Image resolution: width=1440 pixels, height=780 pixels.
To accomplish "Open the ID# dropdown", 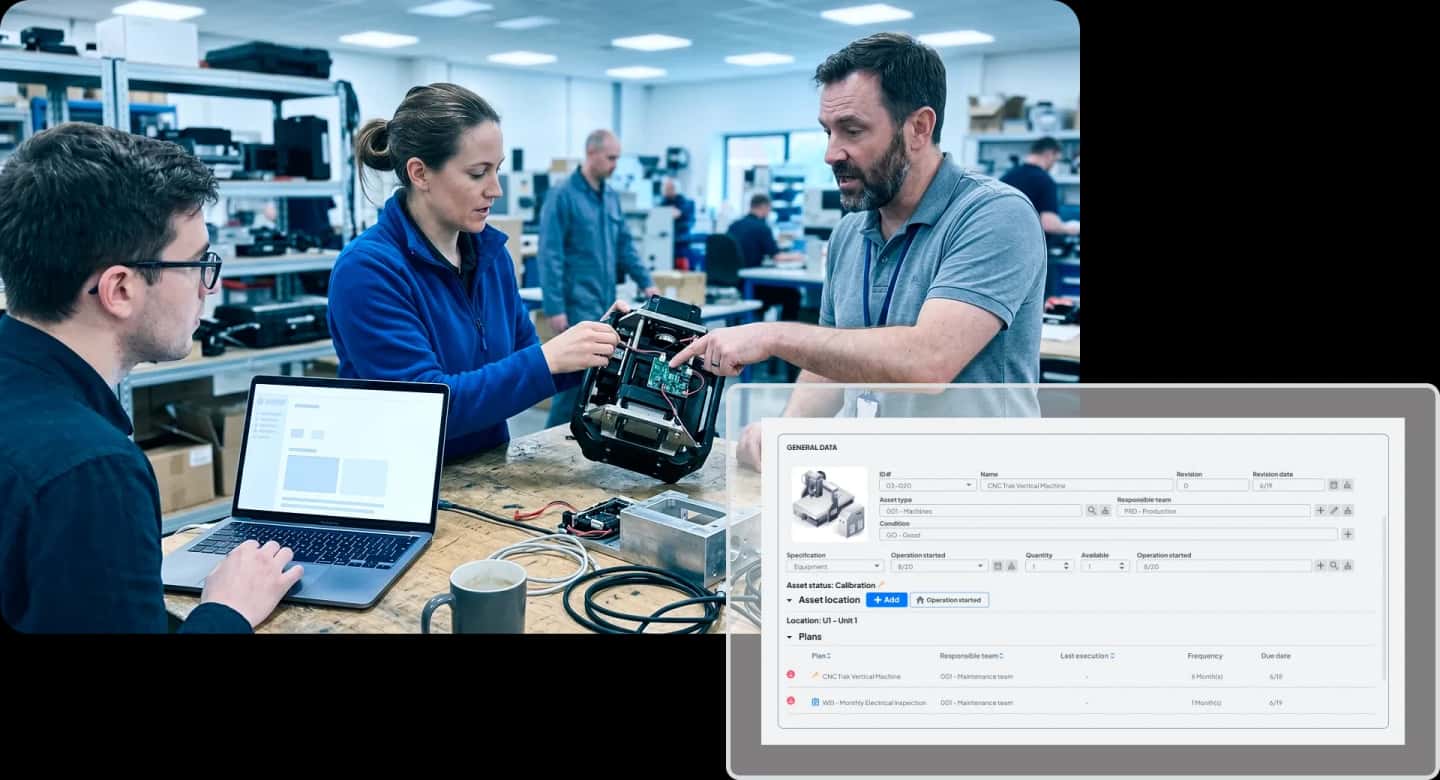I will coord(928,485).
